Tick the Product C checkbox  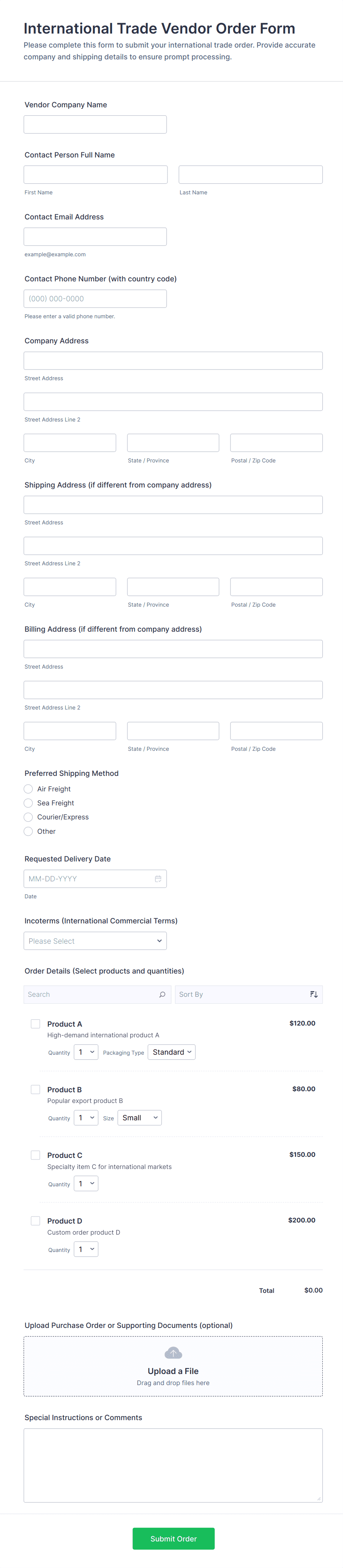[x=35, y=1155]
